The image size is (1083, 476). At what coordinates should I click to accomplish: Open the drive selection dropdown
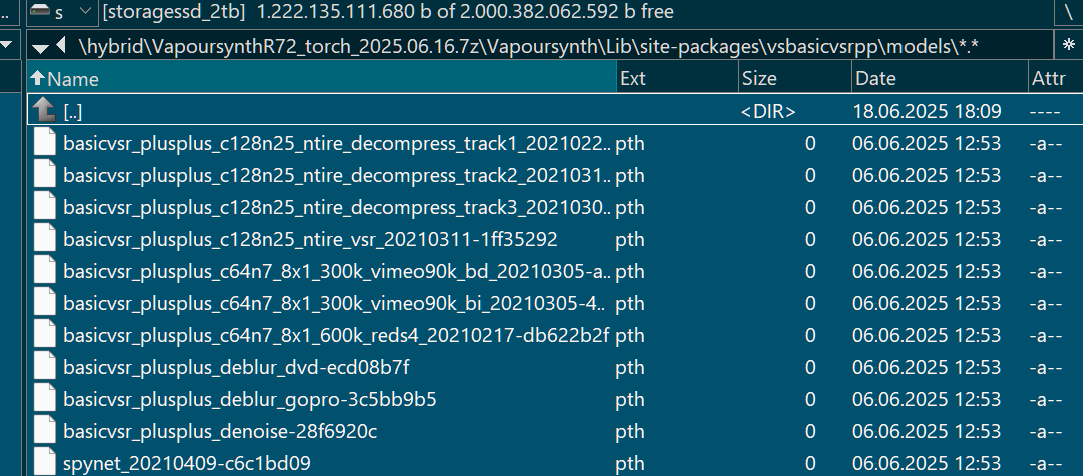pos(85,11)
